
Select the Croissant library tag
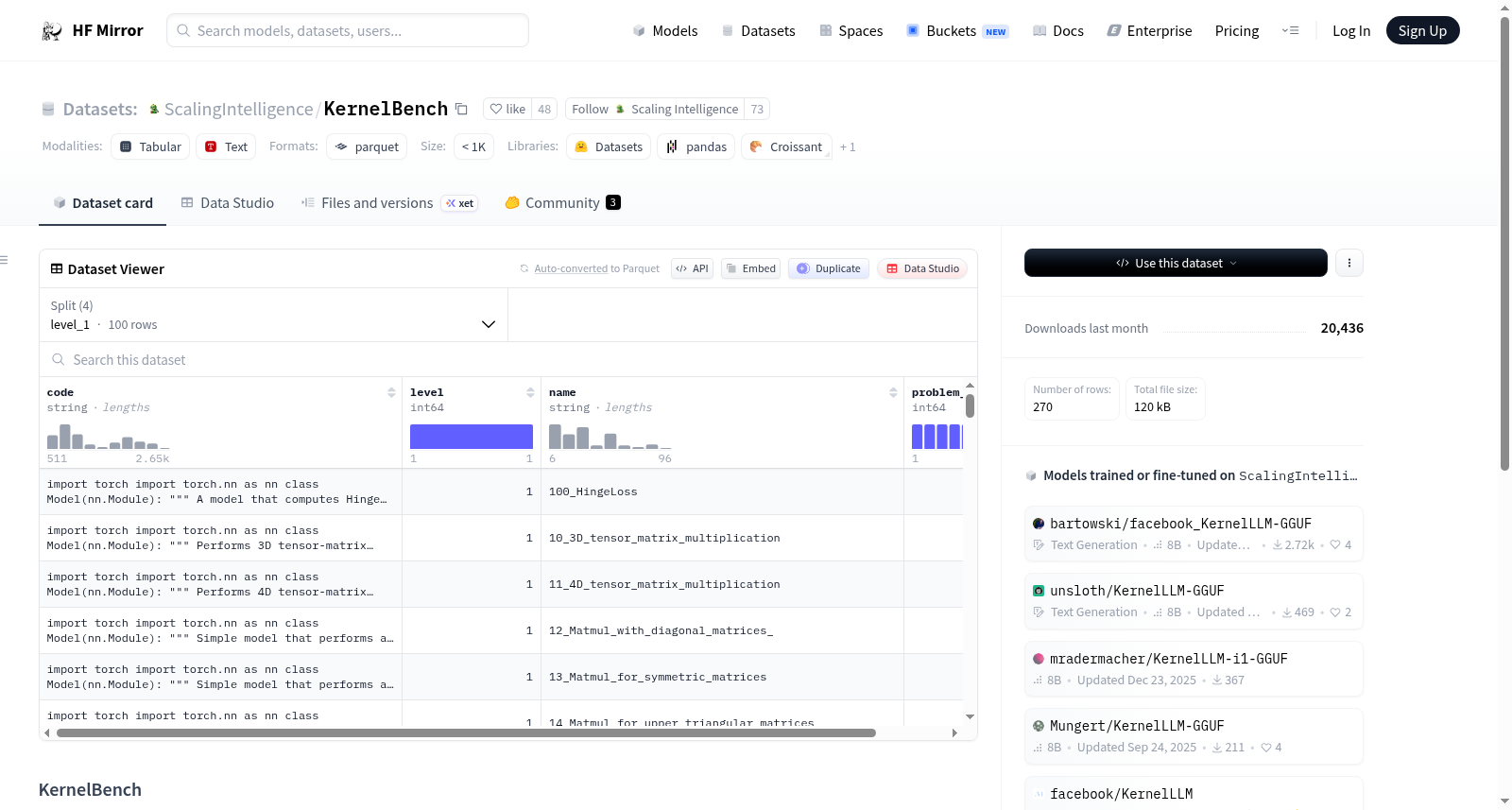pyautogui.click(x=786, y=146)
